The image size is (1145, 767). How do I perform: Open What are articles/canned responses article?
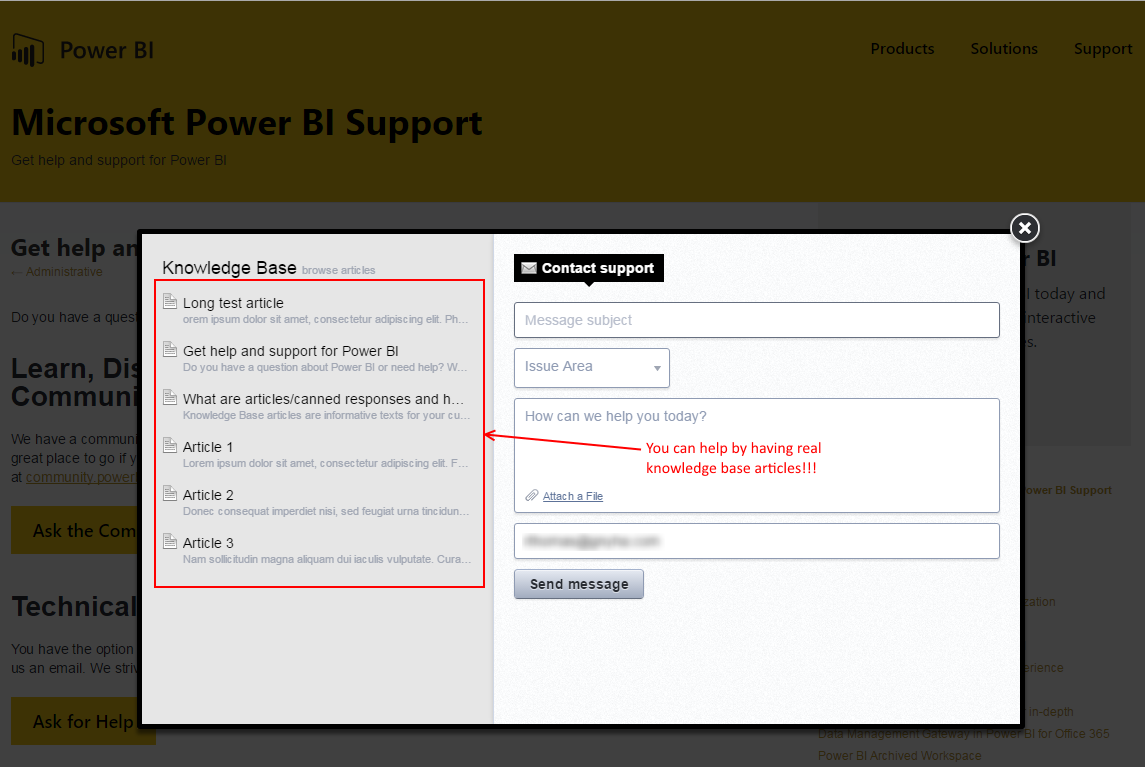(323, 399)
